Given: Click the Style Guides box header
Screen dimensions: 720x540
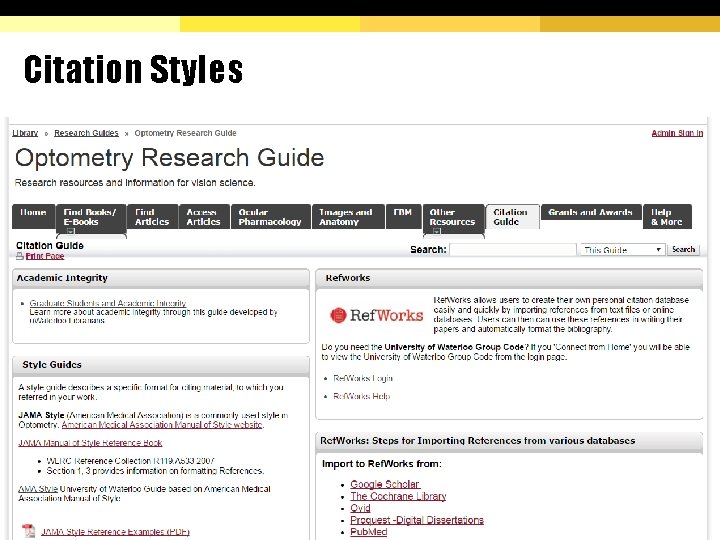Looking at the screenshot, I should pos(161,365).
